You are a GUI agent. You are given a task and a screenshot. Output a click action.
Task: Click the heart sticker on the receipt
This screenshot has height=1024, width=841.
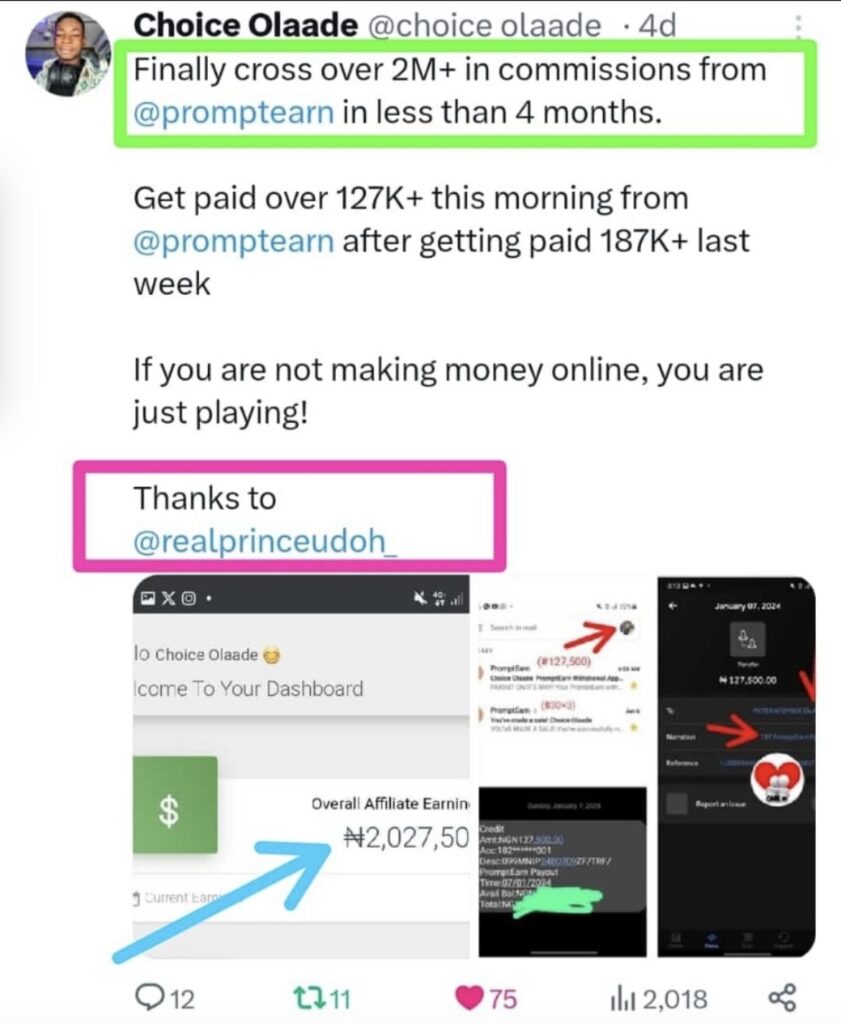(776, 780)
